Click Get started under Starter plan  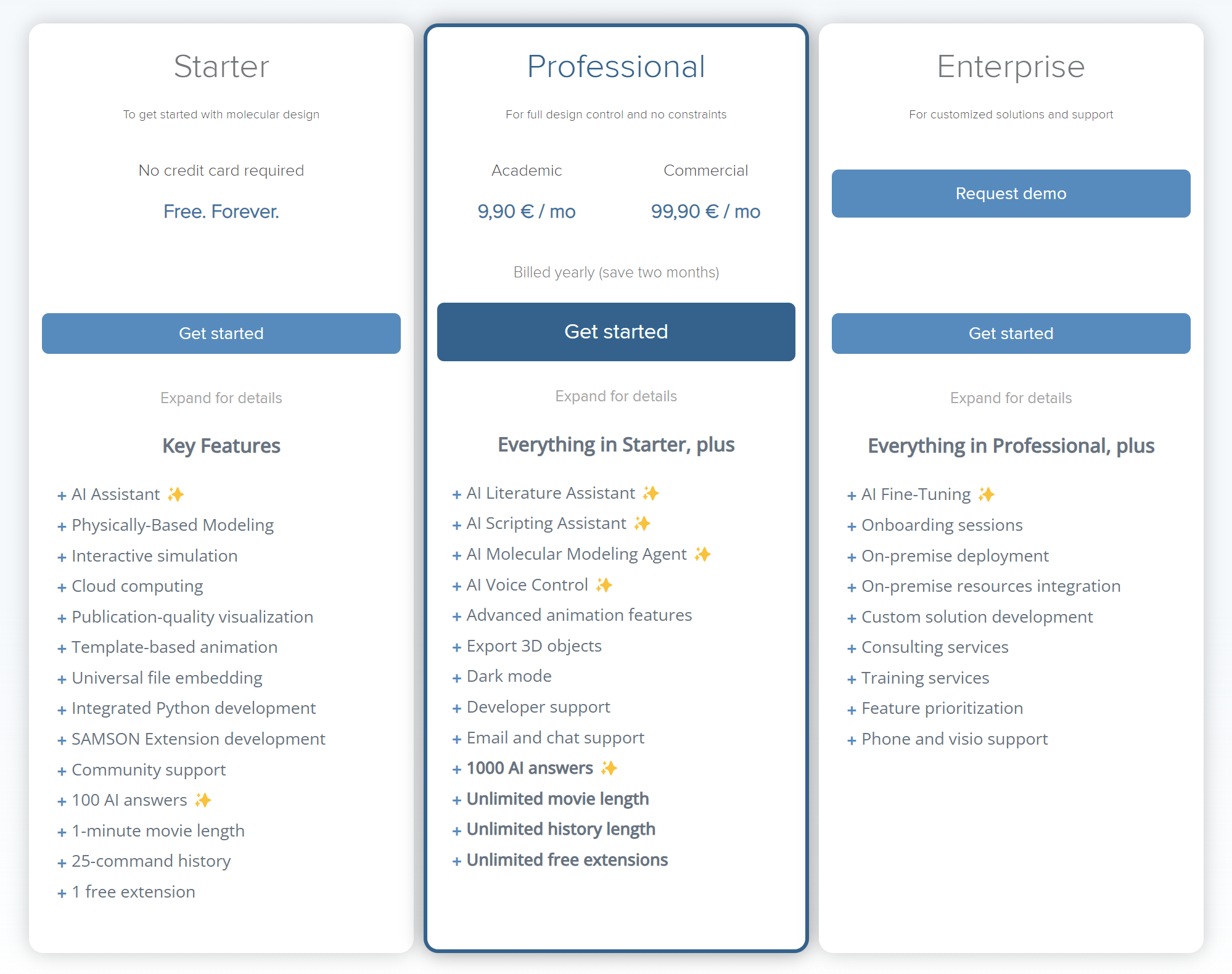(x=221, y=334)
